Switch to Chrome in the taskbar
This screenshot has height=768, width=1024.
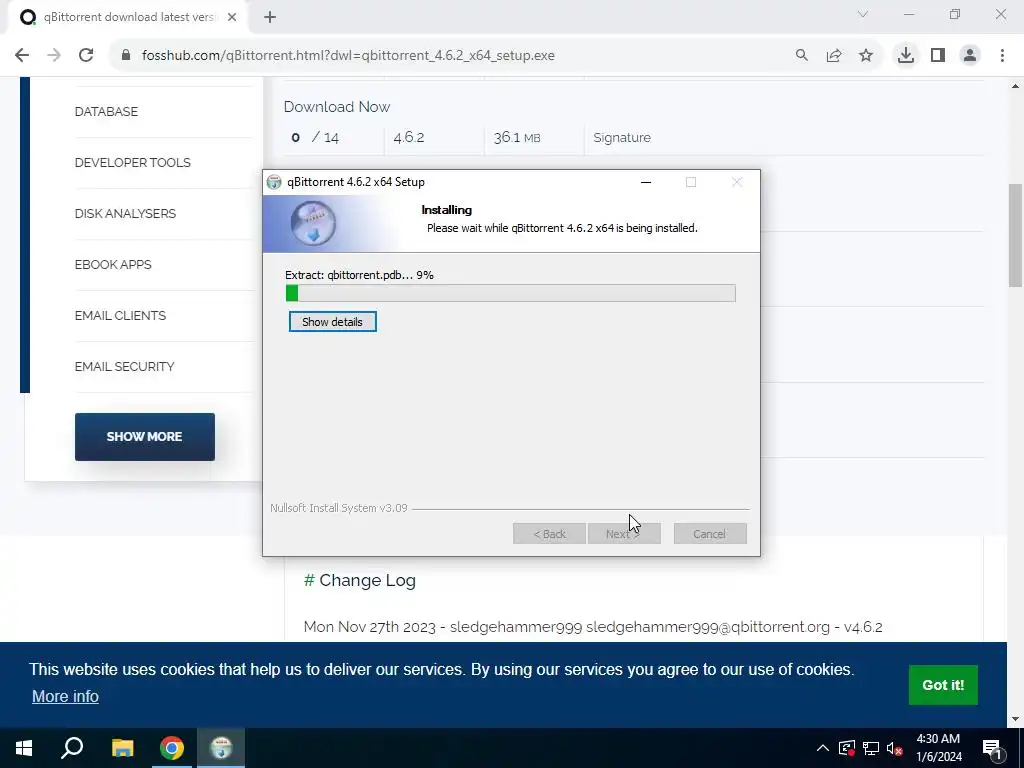click(172, 748)
